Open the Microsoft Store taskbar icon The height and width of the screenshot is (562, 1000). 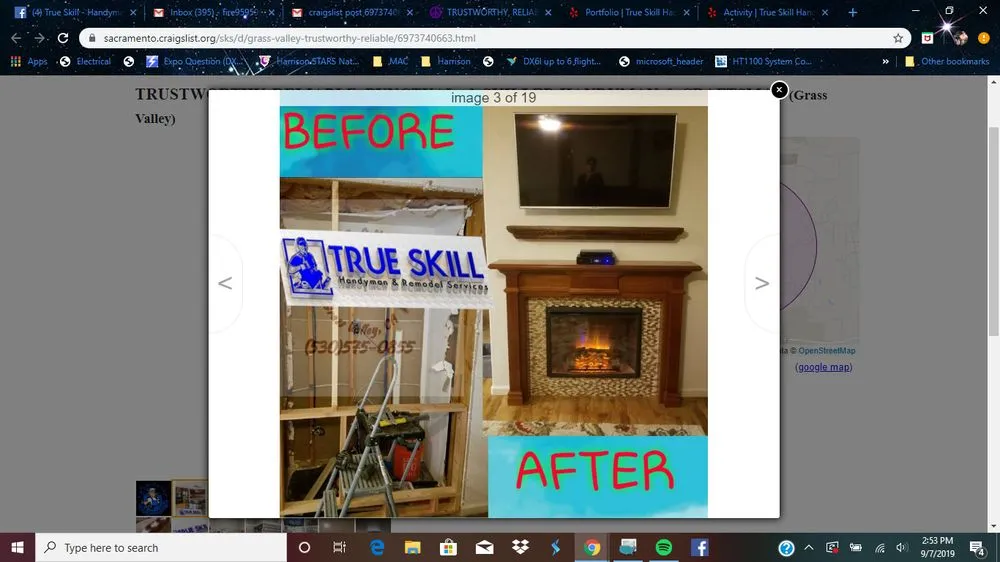(x=448, y=547)
